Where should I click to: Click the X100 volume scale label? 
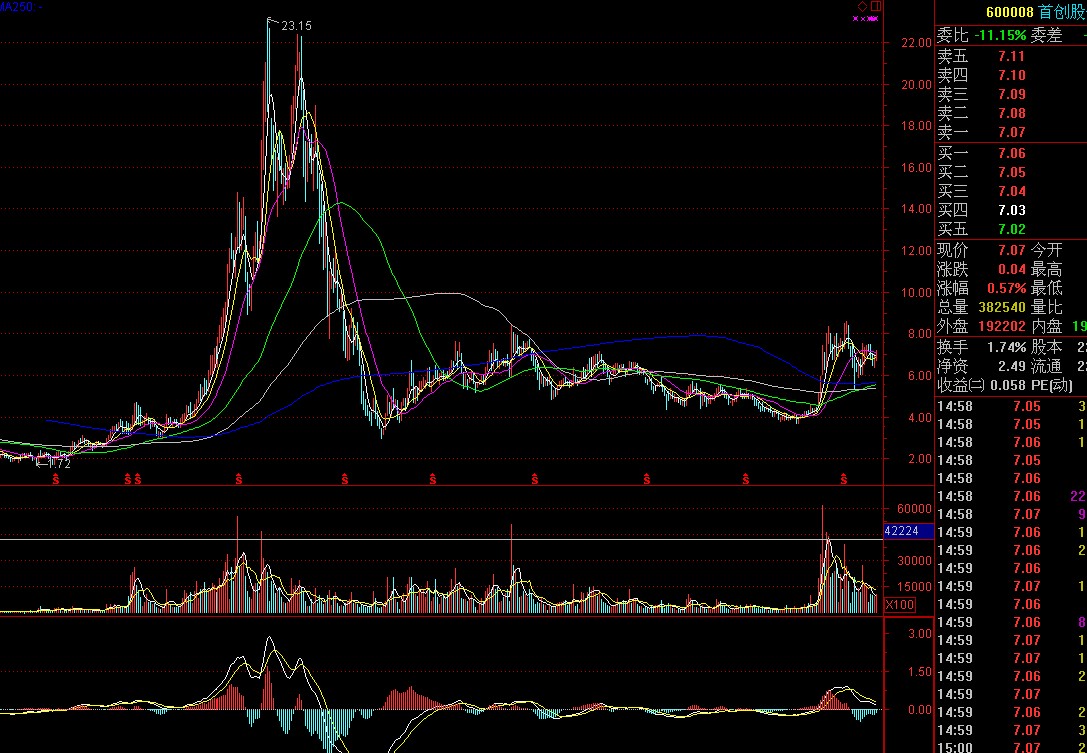pos(901,605)
